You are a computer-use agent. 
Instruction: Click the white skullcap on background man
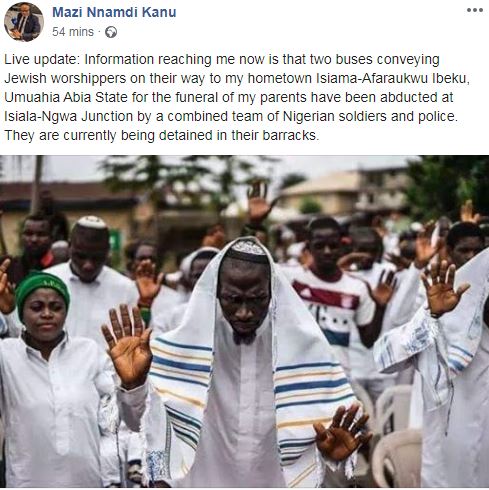point(92,222)
